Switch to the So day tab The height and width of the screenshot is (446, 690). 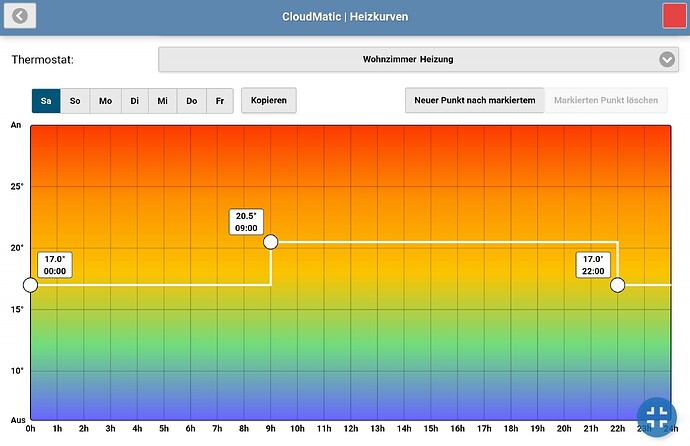pyautogui.click(x=75, y=101)
